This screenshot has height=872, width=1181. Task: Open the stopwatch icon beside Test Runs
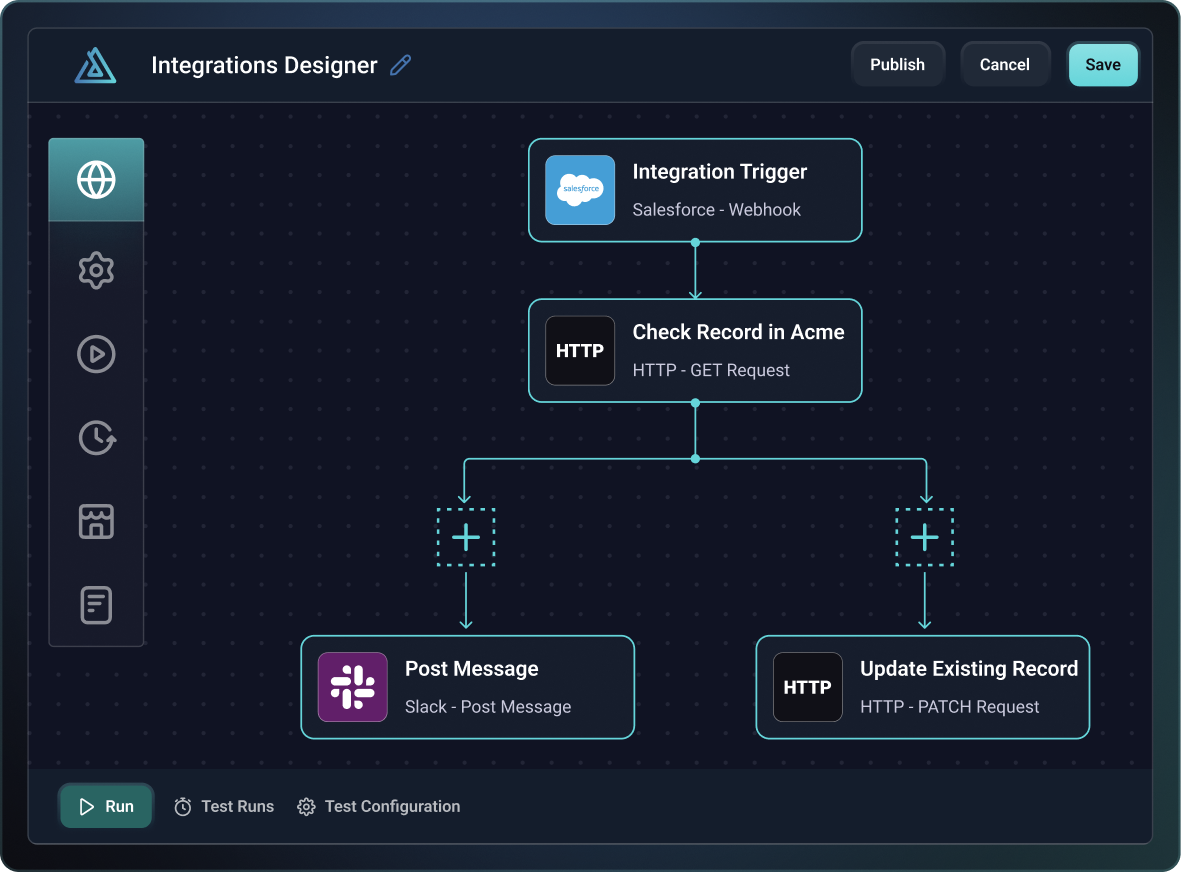181,806
